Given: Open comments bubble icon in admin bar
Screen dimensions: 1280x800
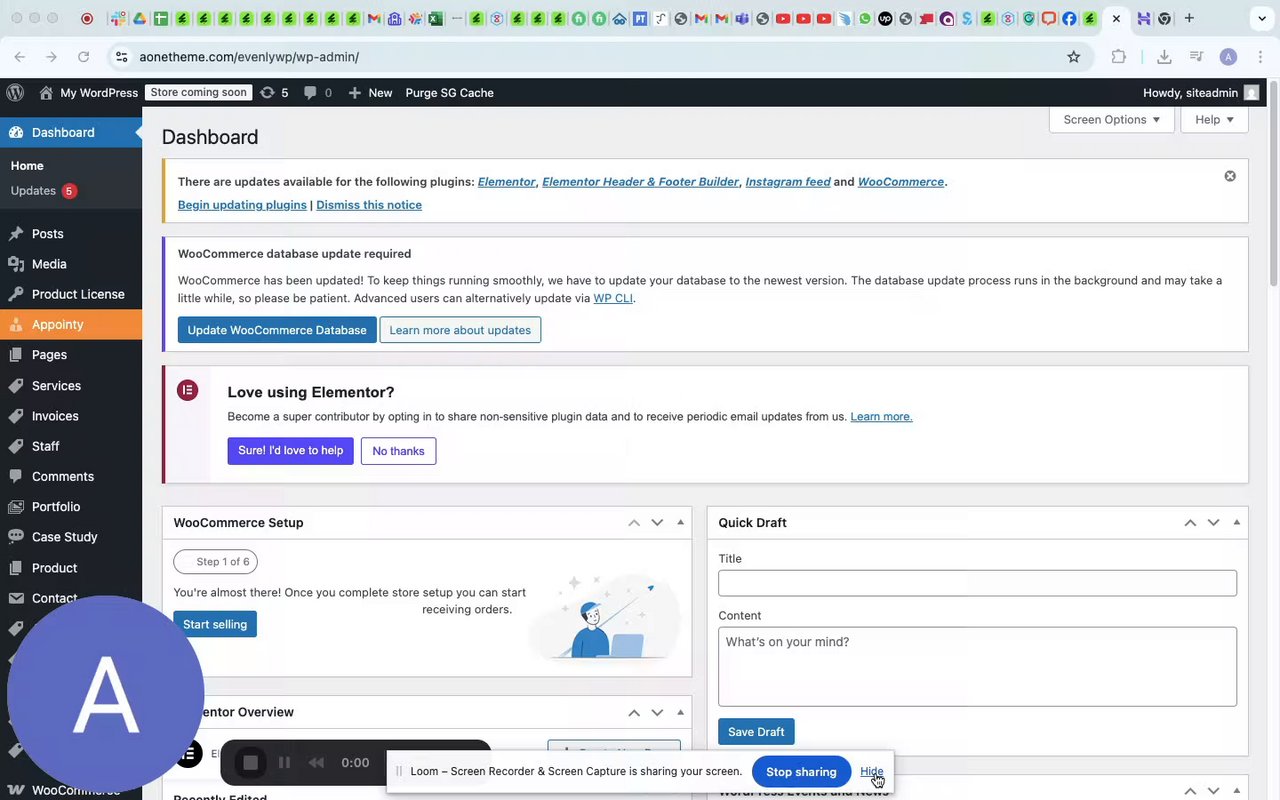Looking at the screenshot, I should tap(317, 92).
